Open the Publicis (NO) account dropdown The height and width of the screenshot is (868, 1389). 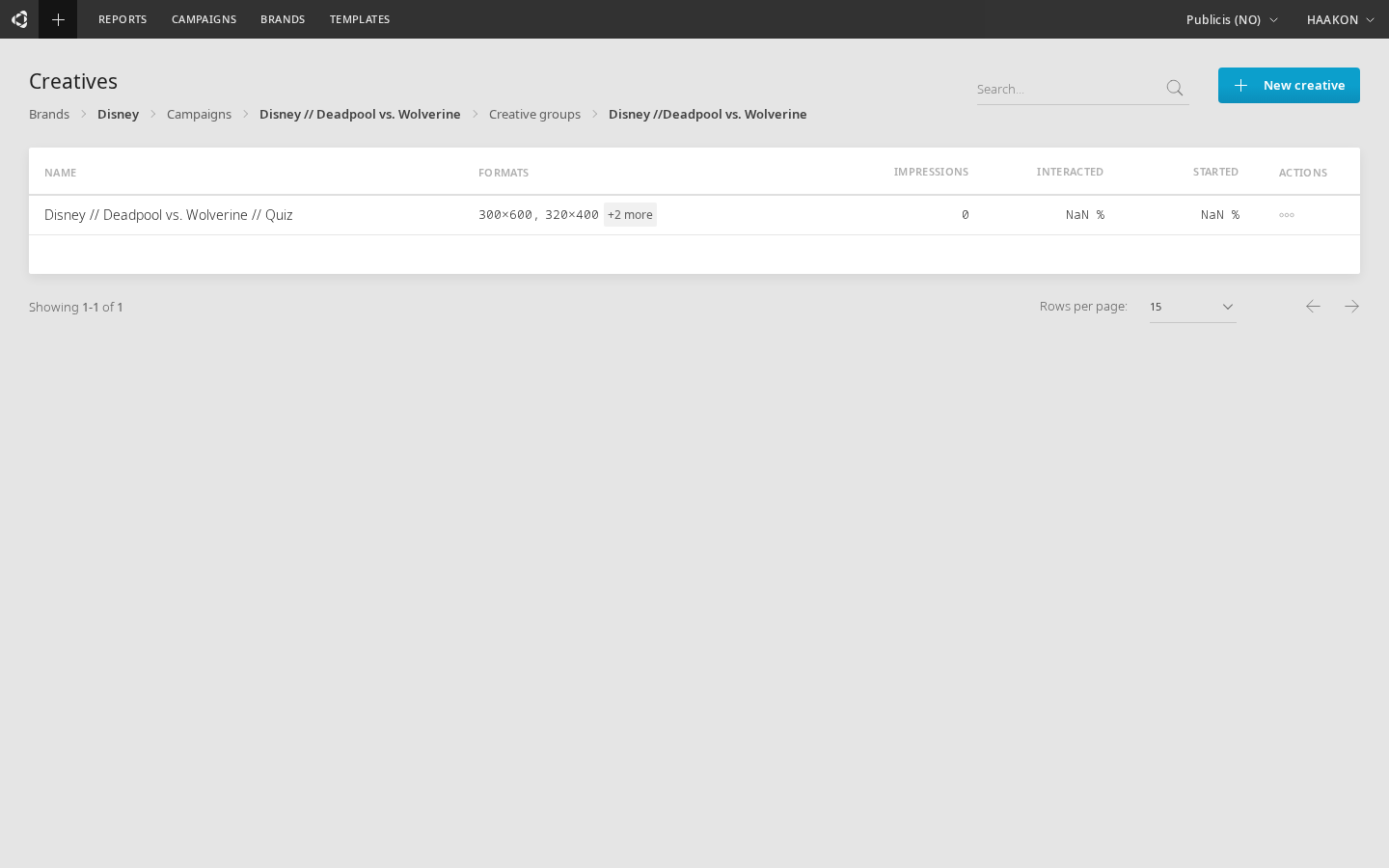[x=1231, y=19]
